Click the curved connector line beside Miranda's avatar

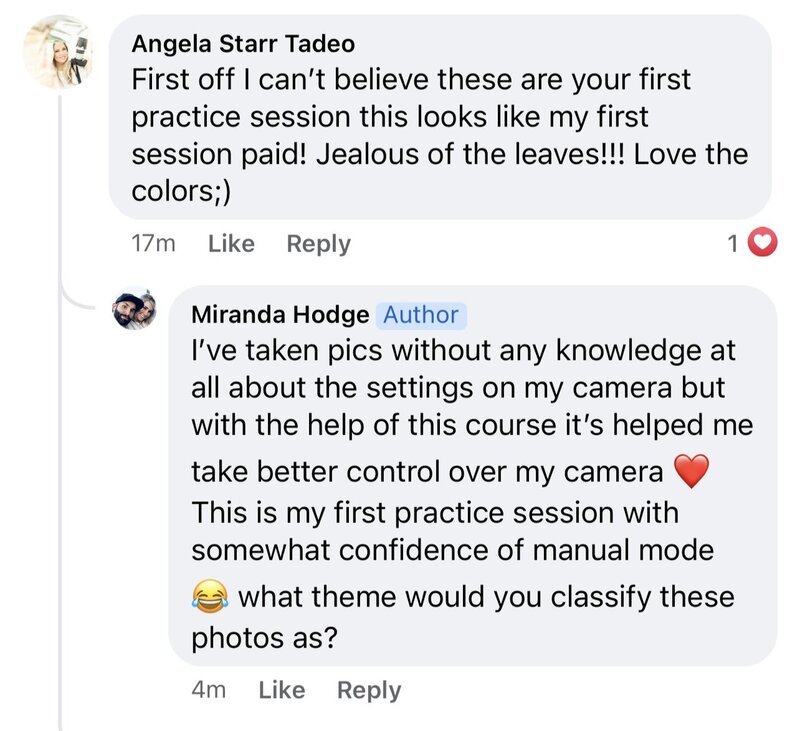pyautogui.click(x=78, y=300)
